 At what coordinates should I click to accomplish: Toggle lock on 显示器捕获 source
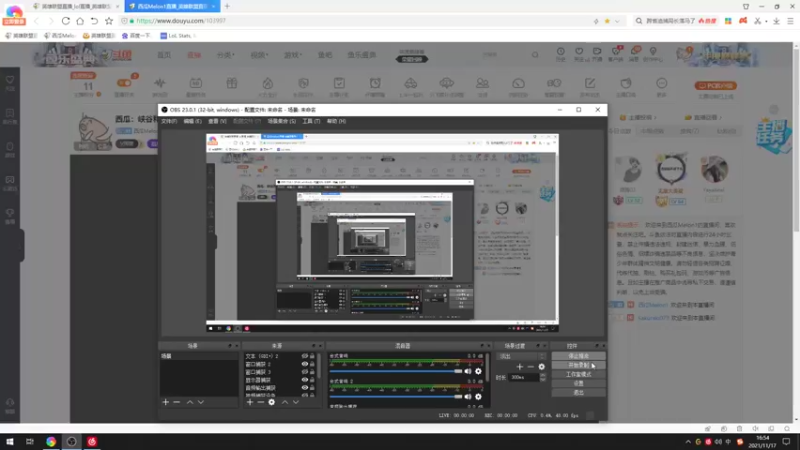coord(312,380)
